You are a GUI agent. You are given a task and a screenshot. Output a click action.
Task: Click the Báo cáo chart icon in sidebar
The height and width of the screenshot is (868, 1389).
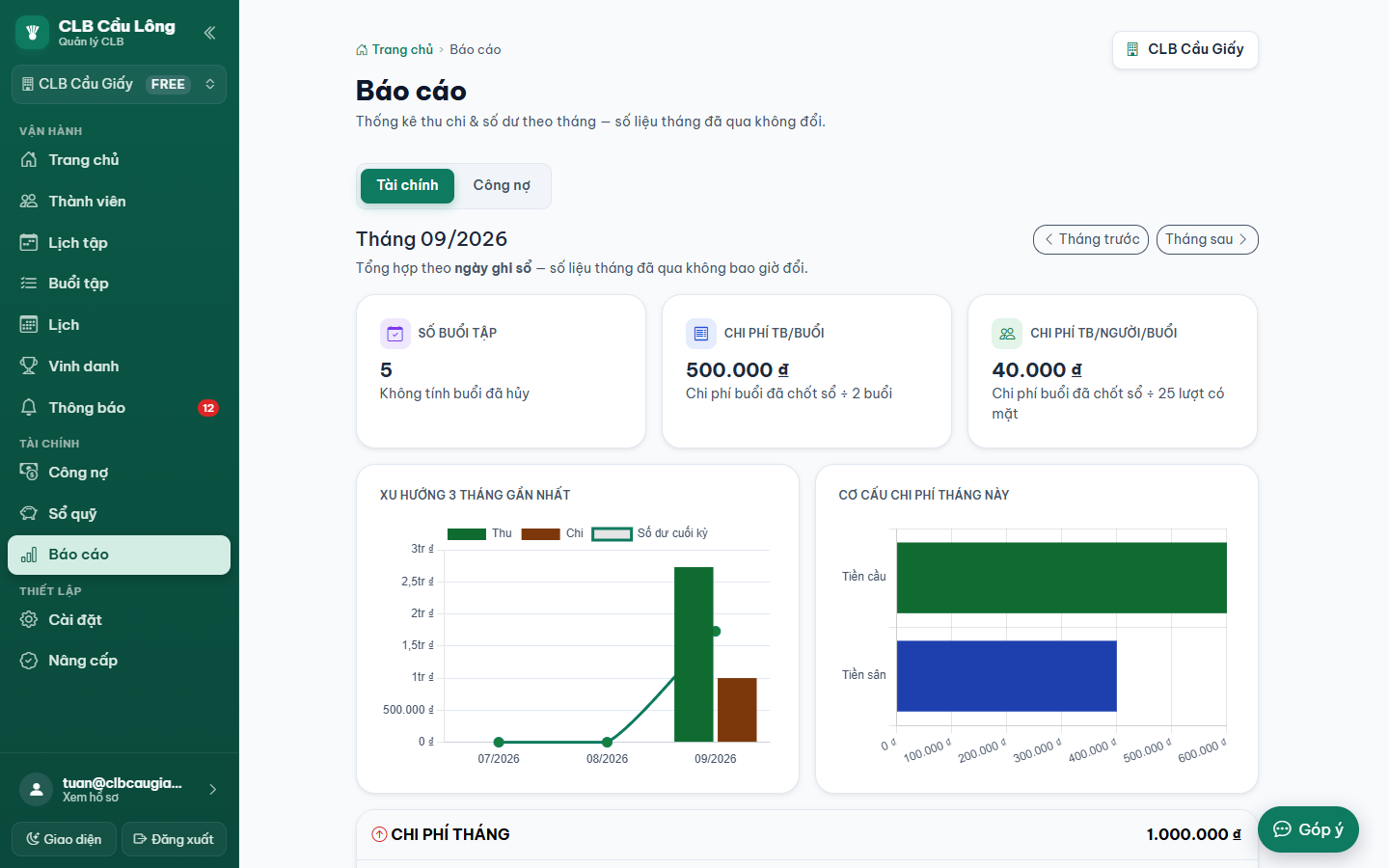click(29, 555)
